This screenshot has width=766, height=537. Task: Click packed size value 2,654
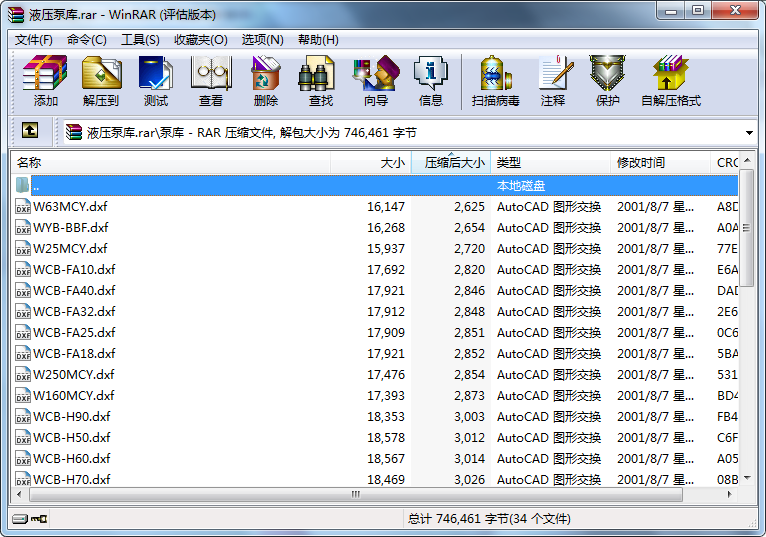tap(469, 228)
